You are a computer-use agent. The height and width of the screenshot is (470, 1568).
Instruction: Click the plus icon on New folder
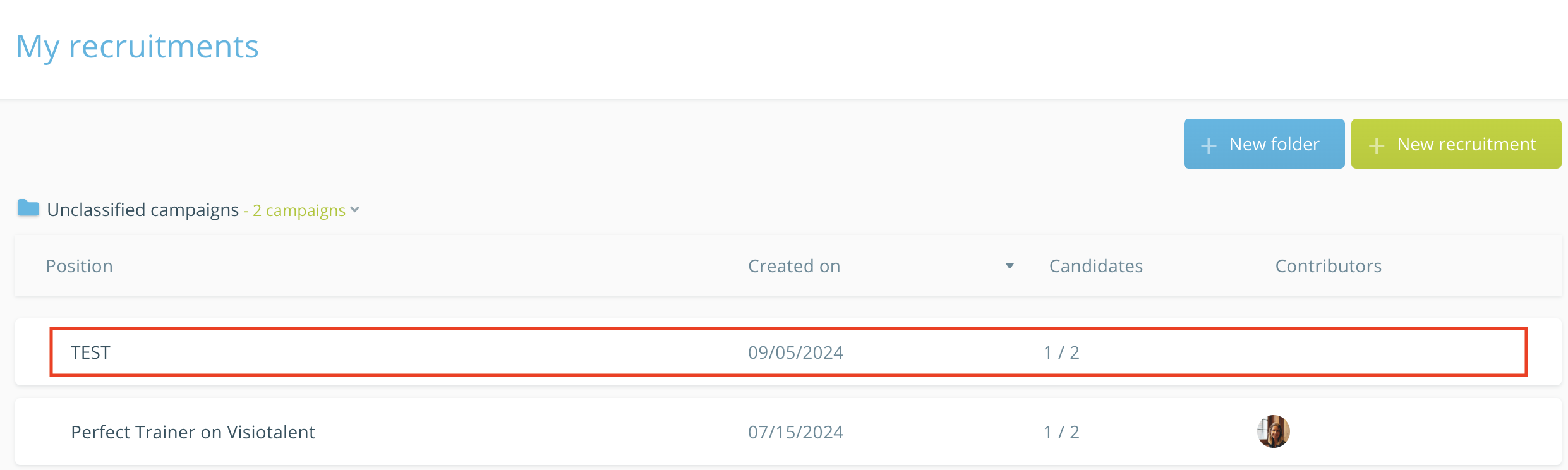[1209, 146]
